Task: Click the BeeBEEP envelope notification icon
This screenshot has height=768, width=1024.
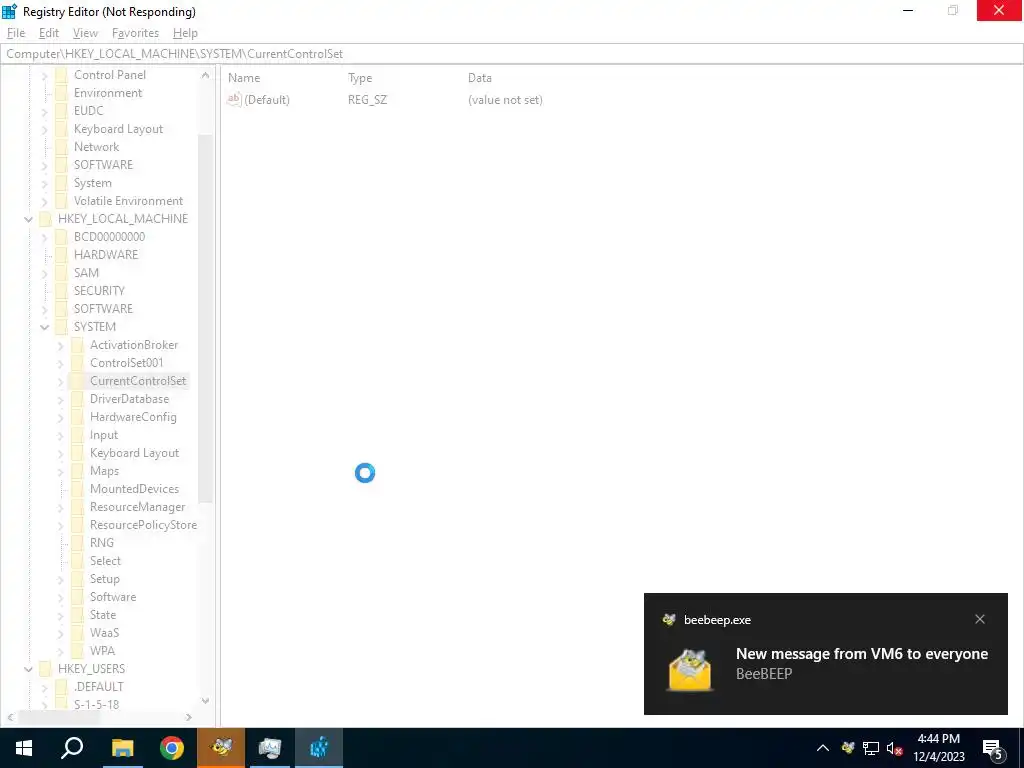Action: click(690, 670)
